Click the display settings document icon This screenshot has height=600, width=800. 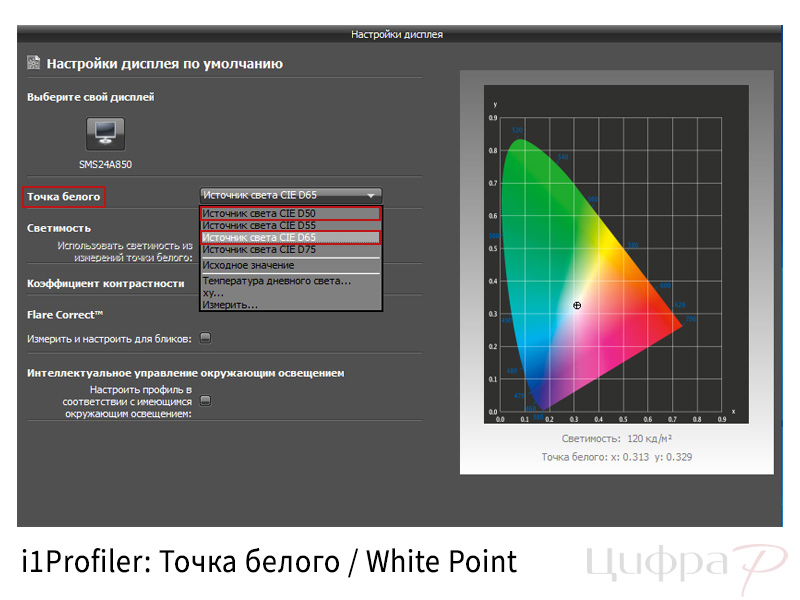(x=34, y=63)
